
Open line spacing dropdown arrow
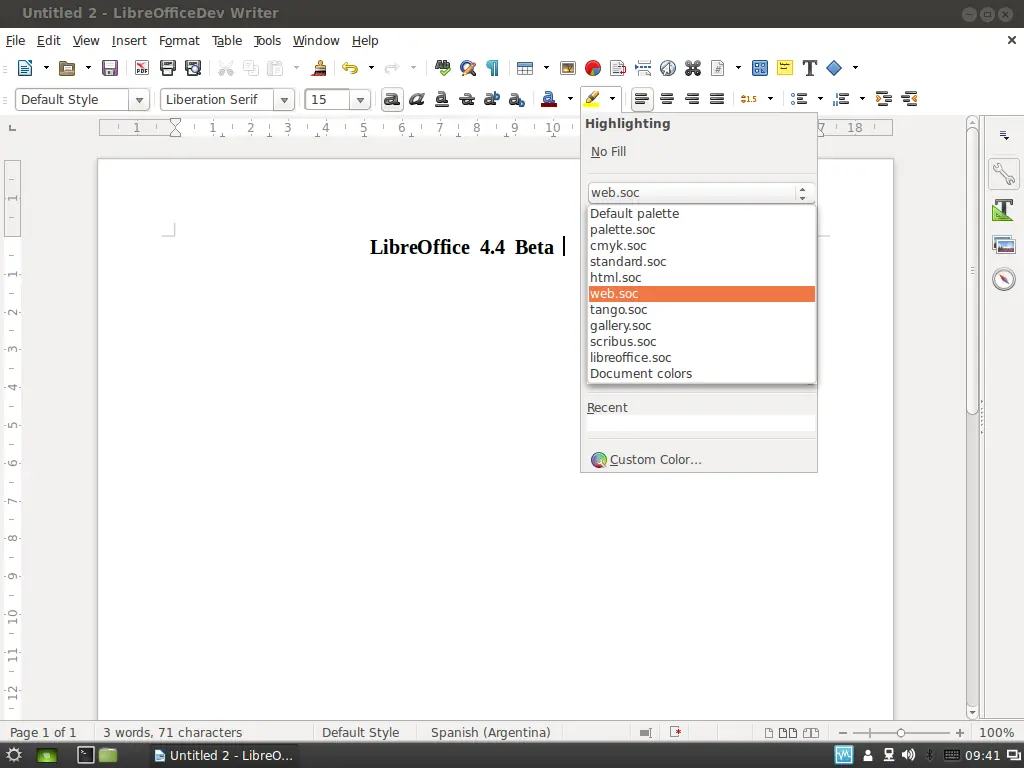771,99
